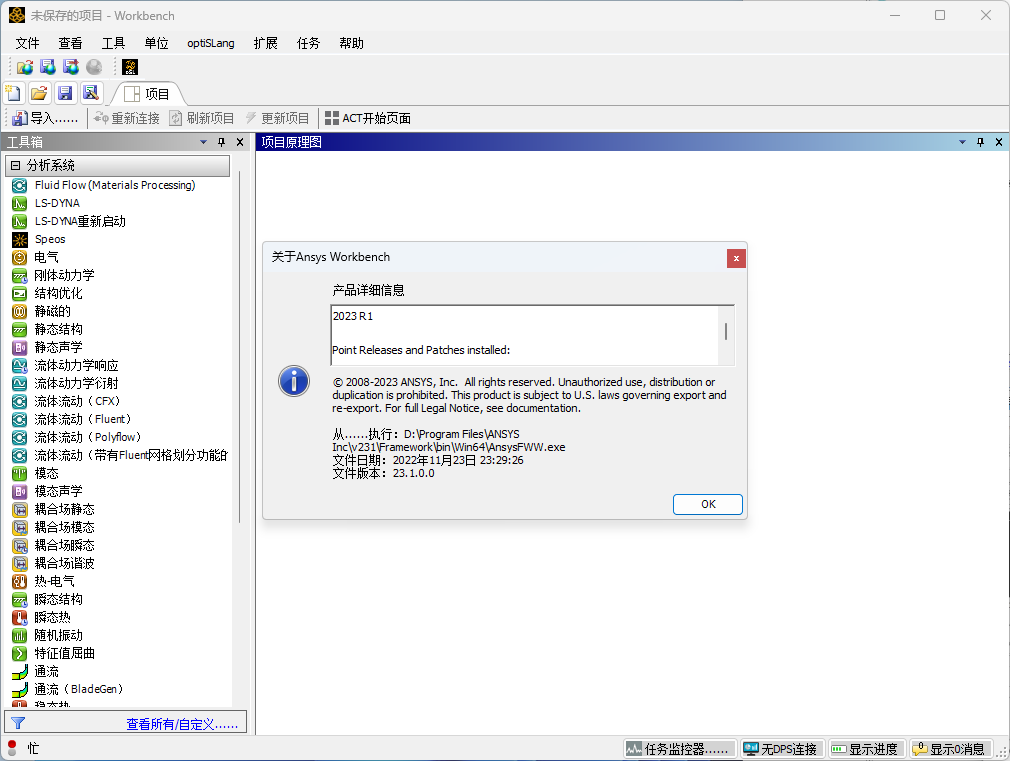Click the 特征值屈曲 system icon

tap(19, 653)
